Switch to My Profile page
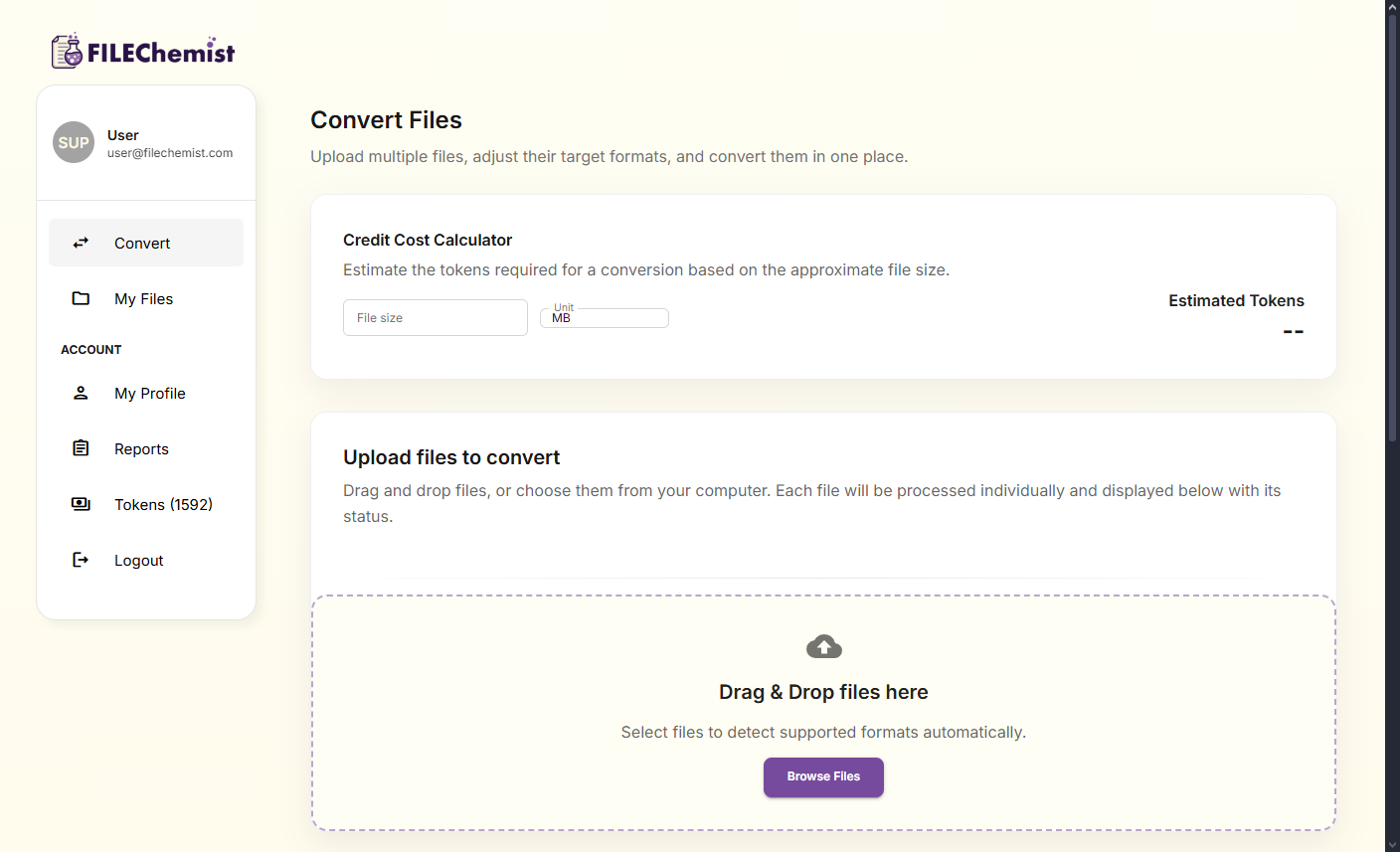The width and height of the screenshot is (1400, 852). pyautogui.click(x=149, y=393)
